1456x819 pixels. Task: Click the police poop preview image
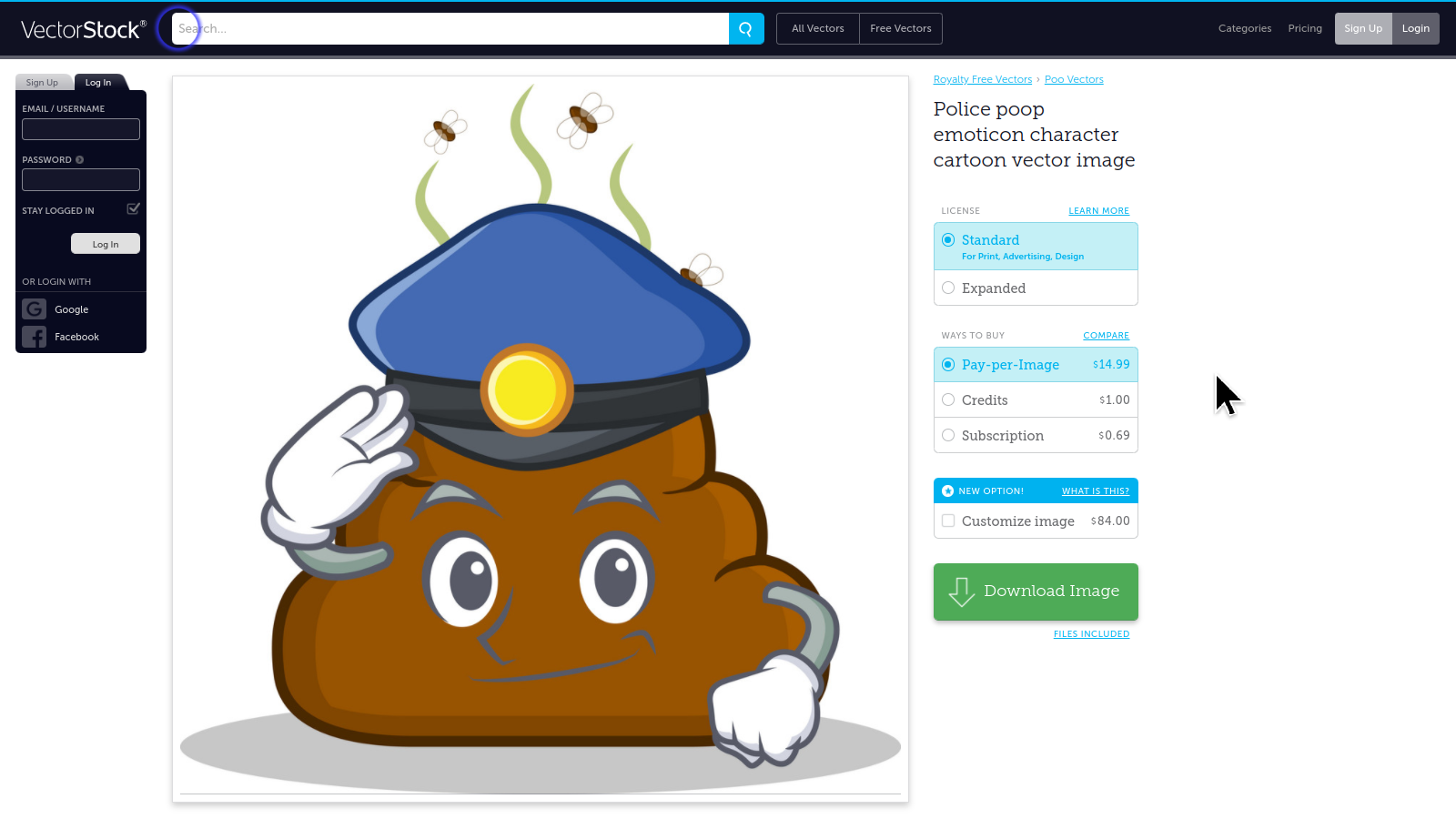click(541, 439)
